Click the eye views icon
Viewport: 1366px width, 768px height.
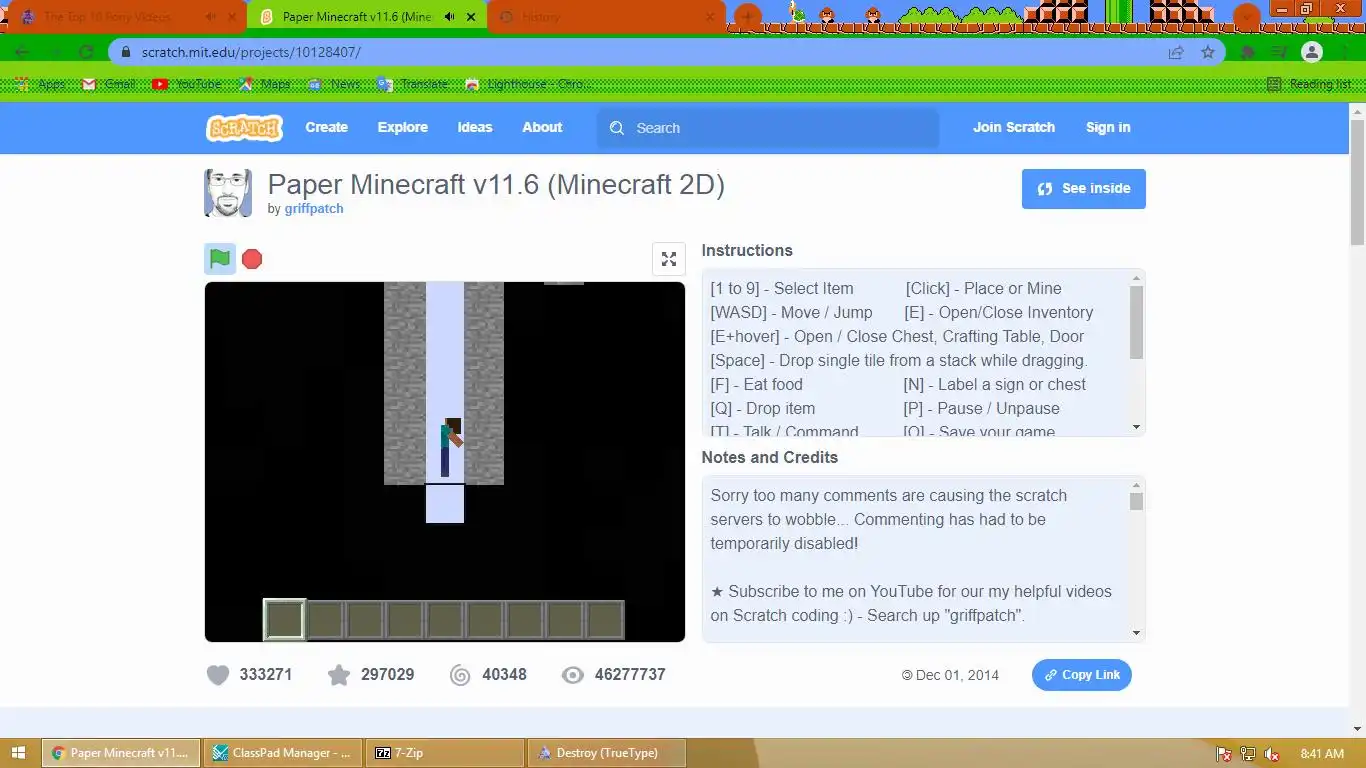[572, 675]
